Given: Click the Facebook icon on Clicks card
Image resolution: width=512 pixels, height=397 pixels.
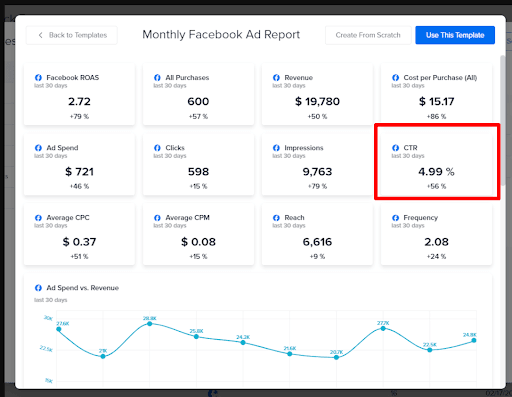Looking at the screenshot, I should [x=157, y=148].
